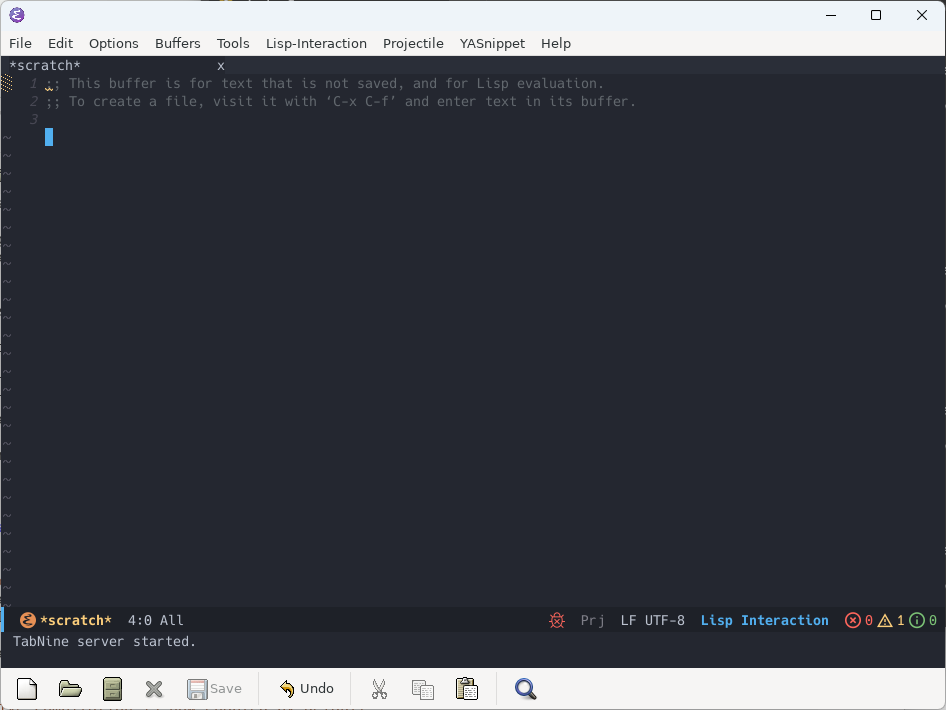Open the Lisp-Interaction menu
Screen dimensions: 946x710
click(x=316, y=43)
